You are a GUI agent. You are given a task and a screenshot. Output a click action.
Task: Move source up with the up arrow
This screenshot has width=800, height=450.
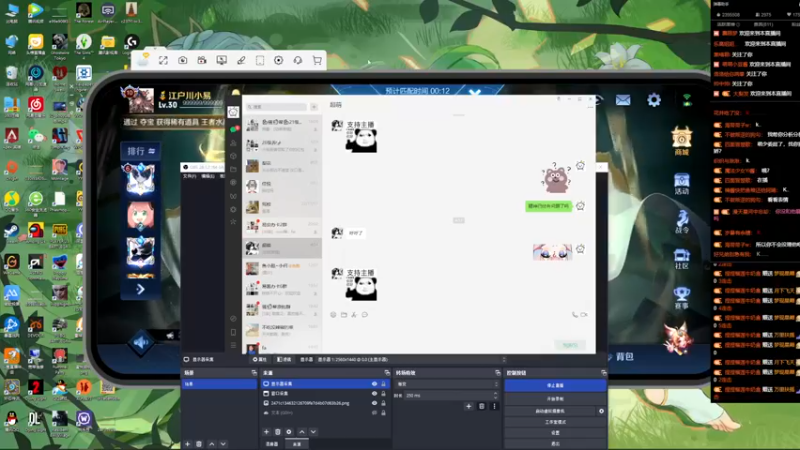coord(302,432)
